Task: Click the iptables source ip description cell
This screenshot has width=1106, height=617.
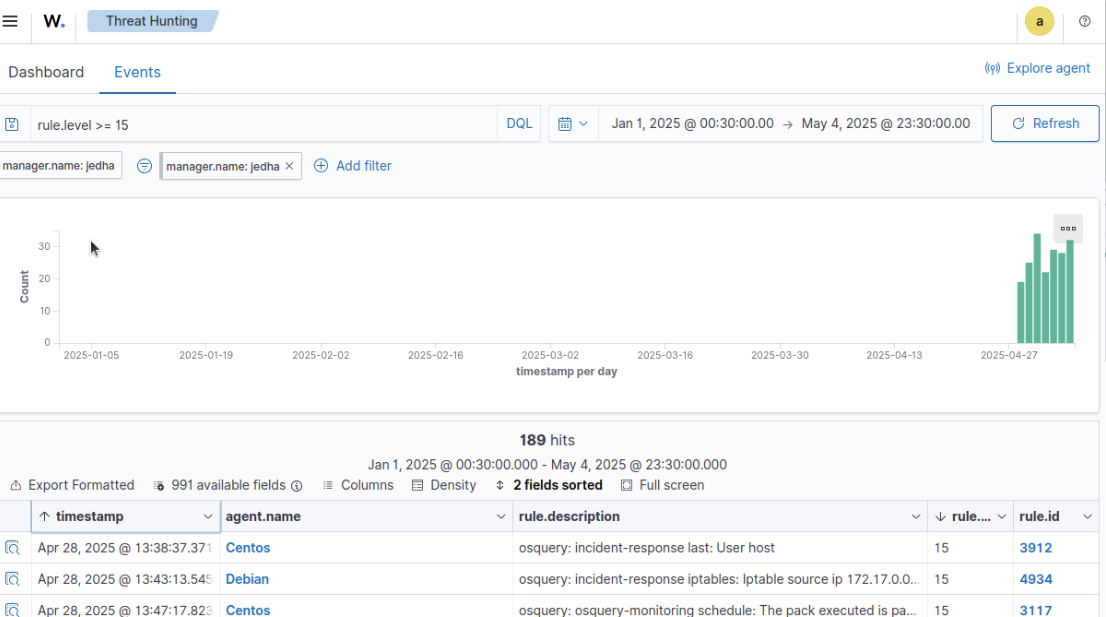Action: click(719, 579)
